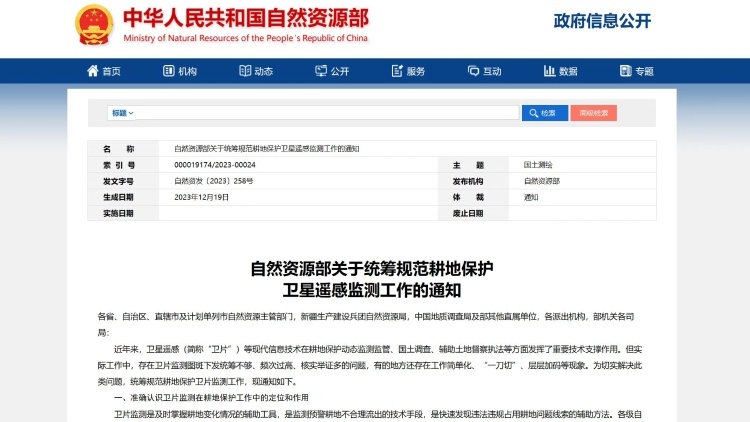The width and height of the screenshot is (750, 422).
Task: Click the open-book icon next to 动态
Action: [245, 72]
